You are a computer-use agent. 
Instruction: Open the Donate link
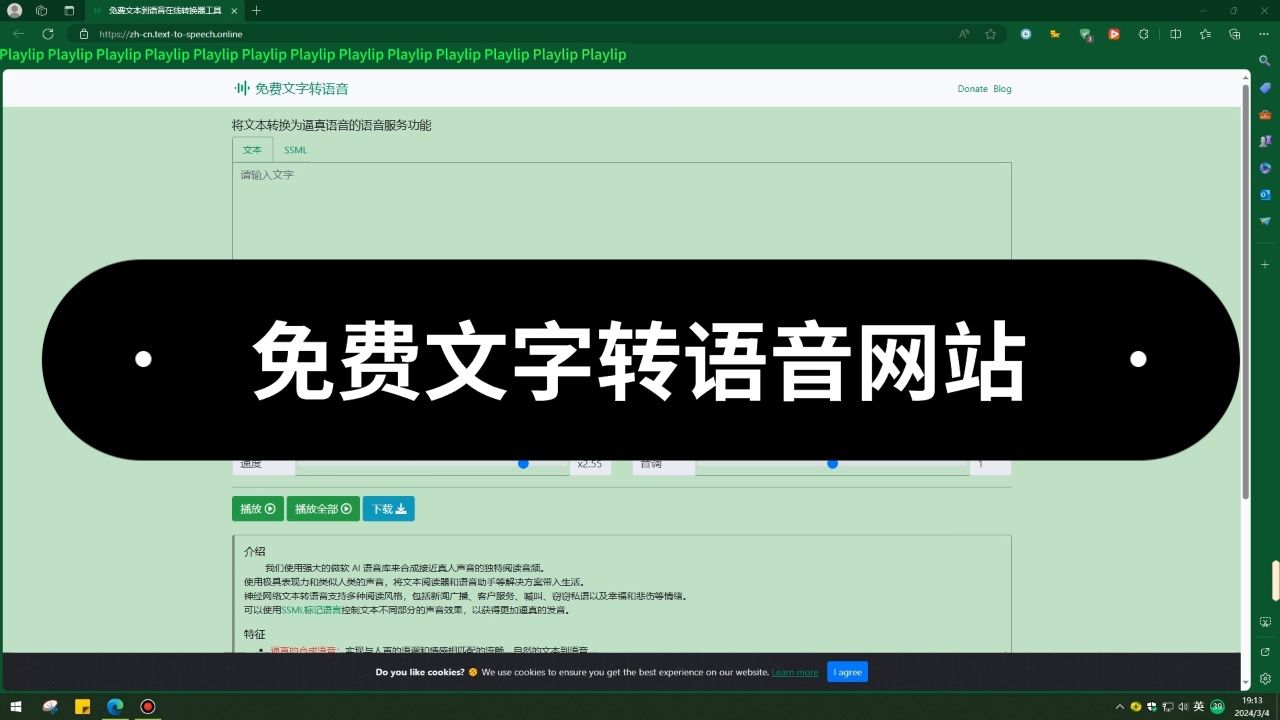click(971, 88)
